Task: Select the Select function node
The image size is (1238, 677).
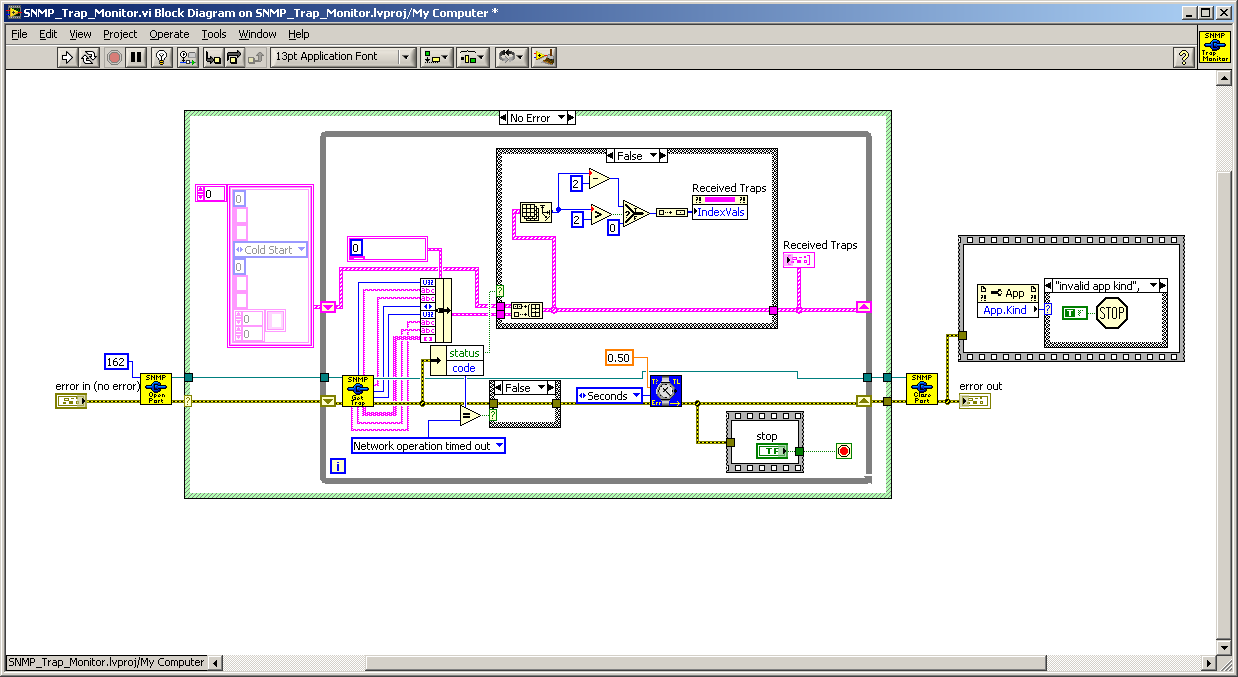Action: [x=634, y=212]
